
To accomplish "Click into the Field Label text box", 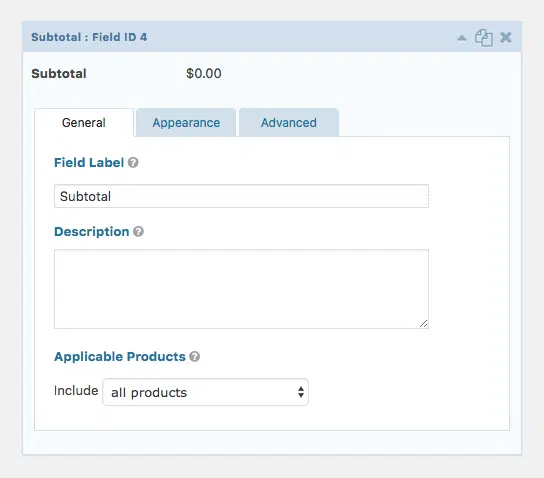I will click(x=241, y=196).
